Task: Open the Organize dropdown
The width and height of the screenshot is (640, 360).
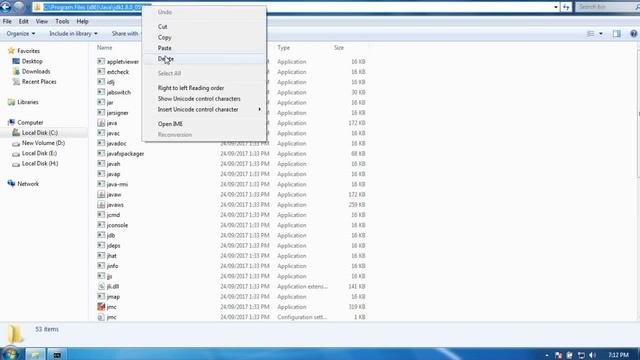Action: click(21, 33)
